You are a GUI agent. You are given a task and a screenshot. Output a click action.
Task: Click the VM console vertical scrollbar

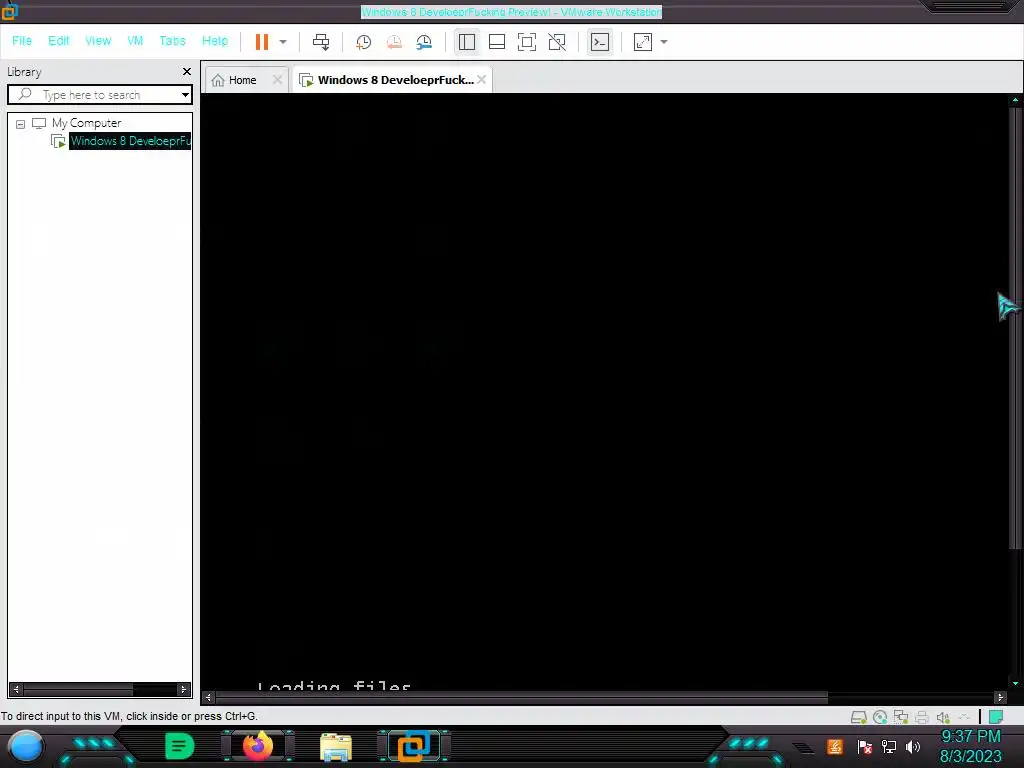1014,327
